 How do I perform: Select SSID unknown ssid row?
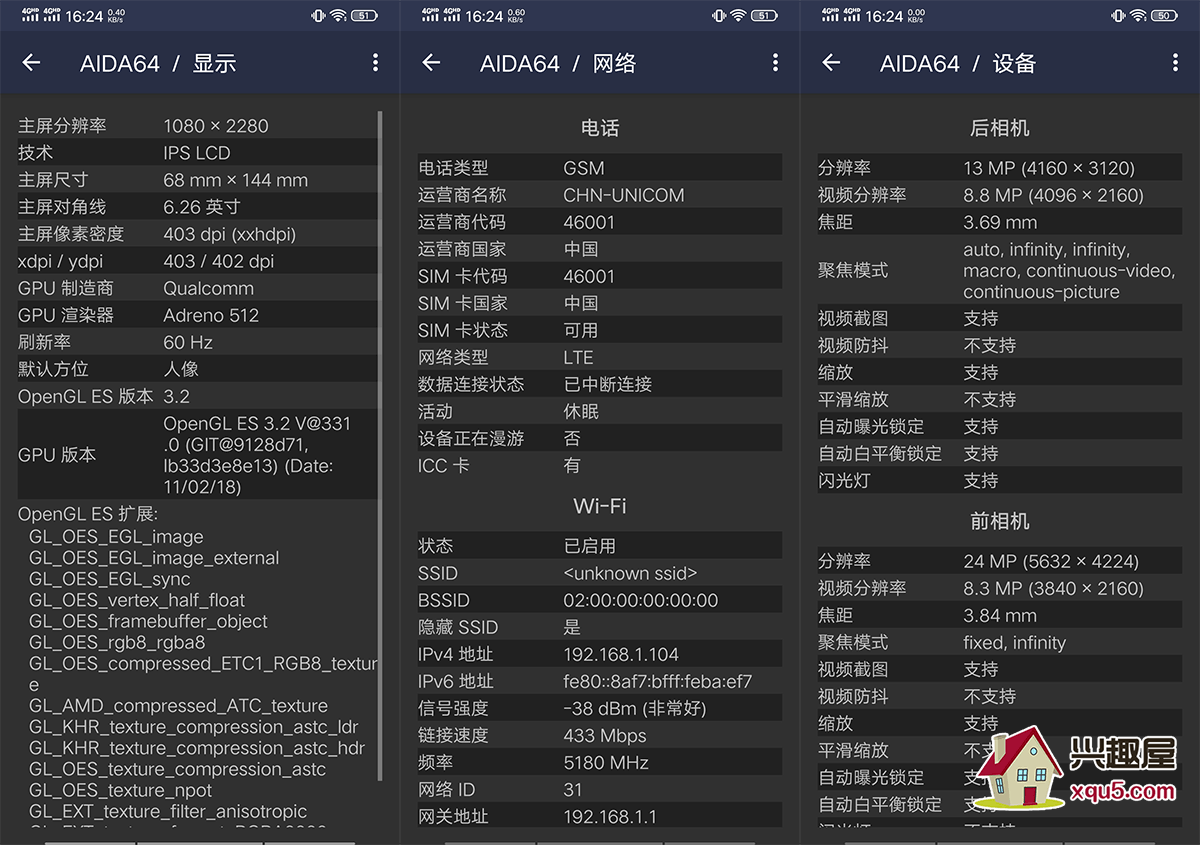[600, 573]
